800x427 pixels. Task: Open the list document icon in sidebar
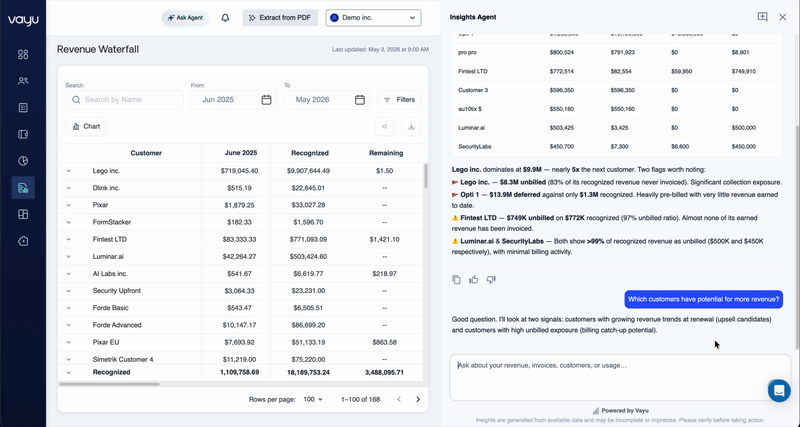[23, 108]
